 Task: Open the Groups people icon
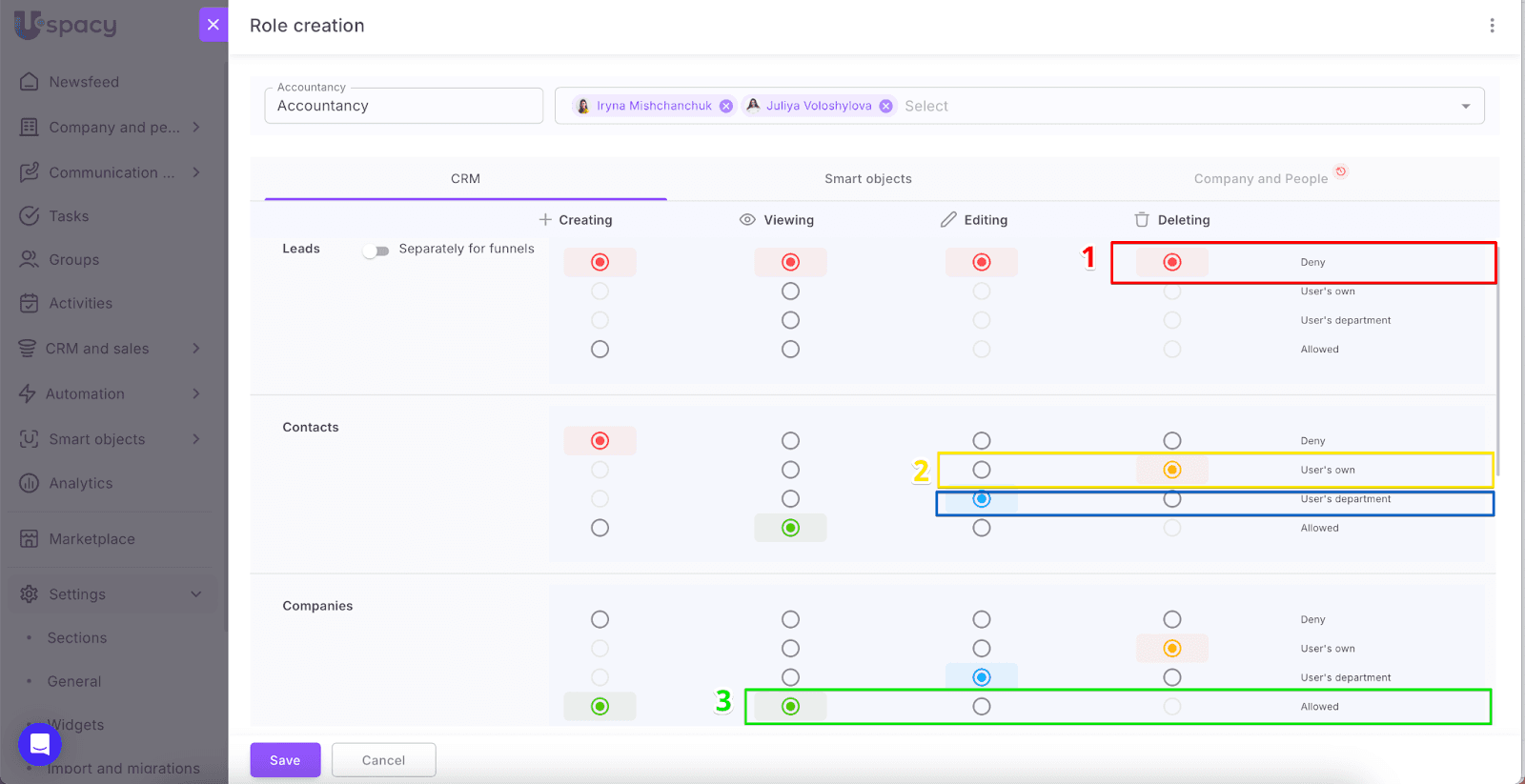30,259
